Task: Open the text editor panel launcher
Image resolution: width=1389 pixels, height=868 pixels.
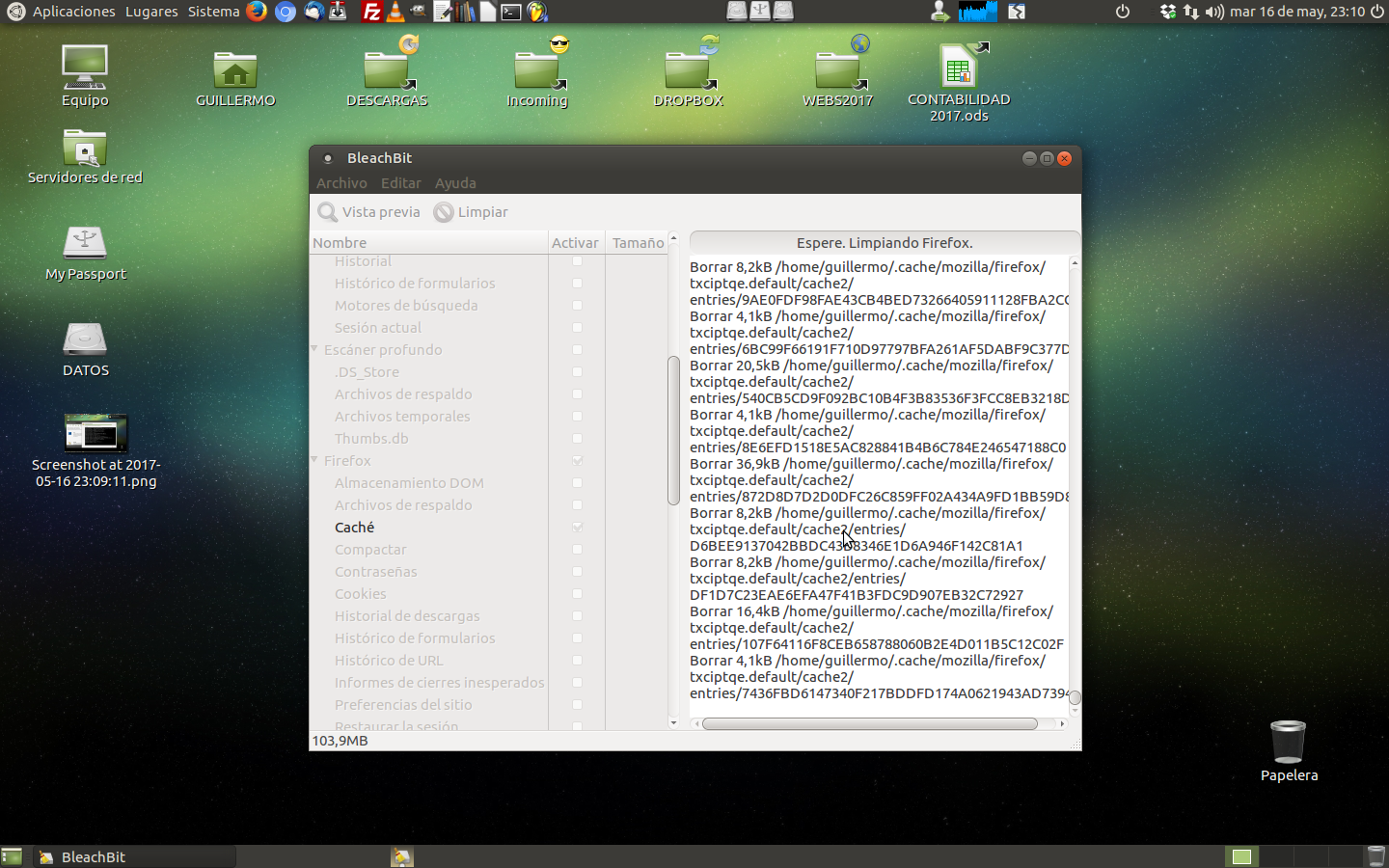Action: (x=443, y=12)
